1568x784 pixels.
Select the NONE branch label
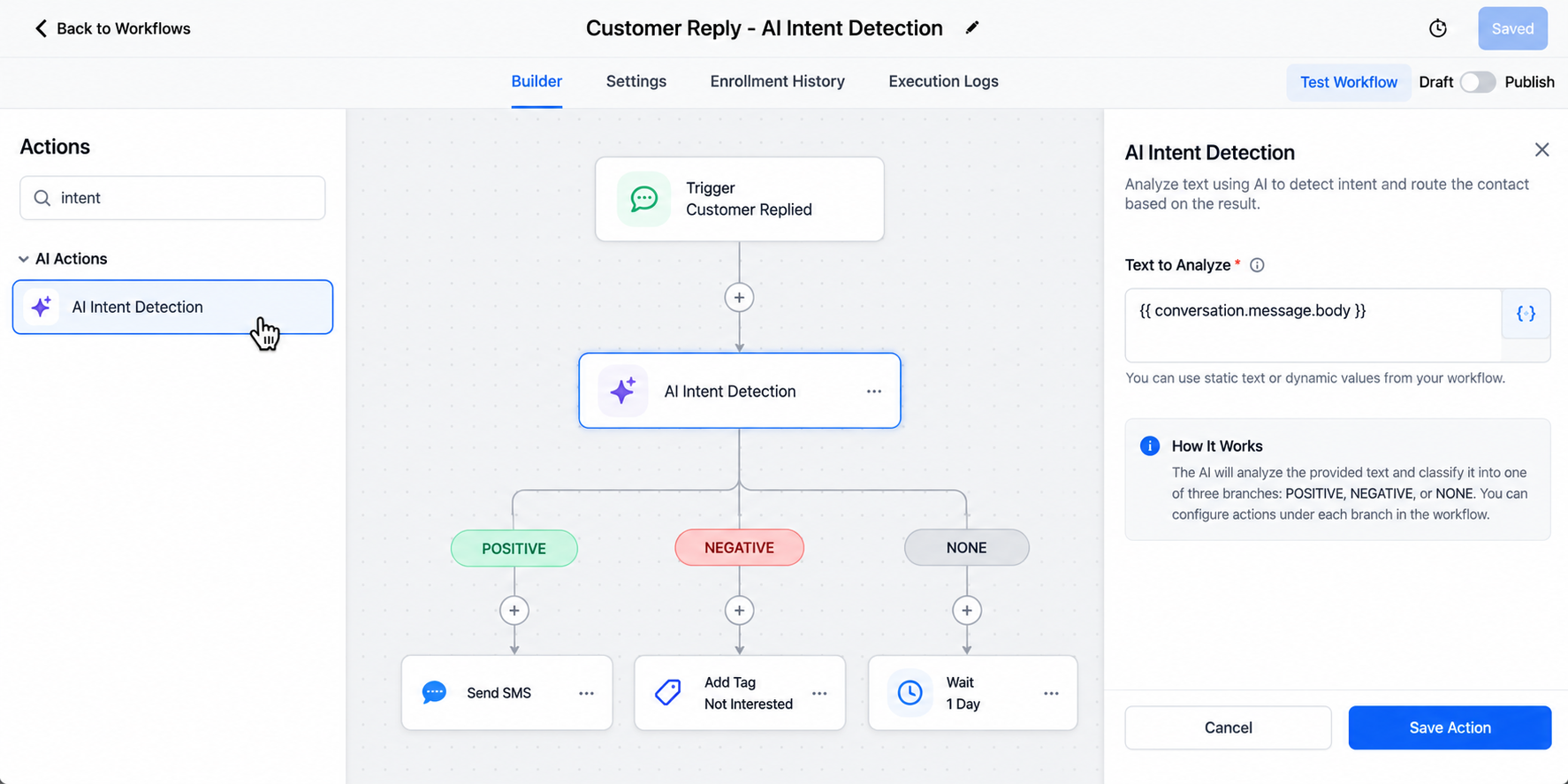pos(967,548)
